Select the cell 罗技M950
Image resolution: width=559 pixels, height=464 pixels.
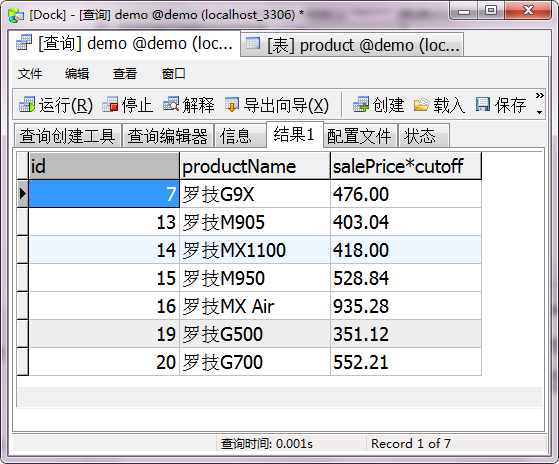[255, 278]
